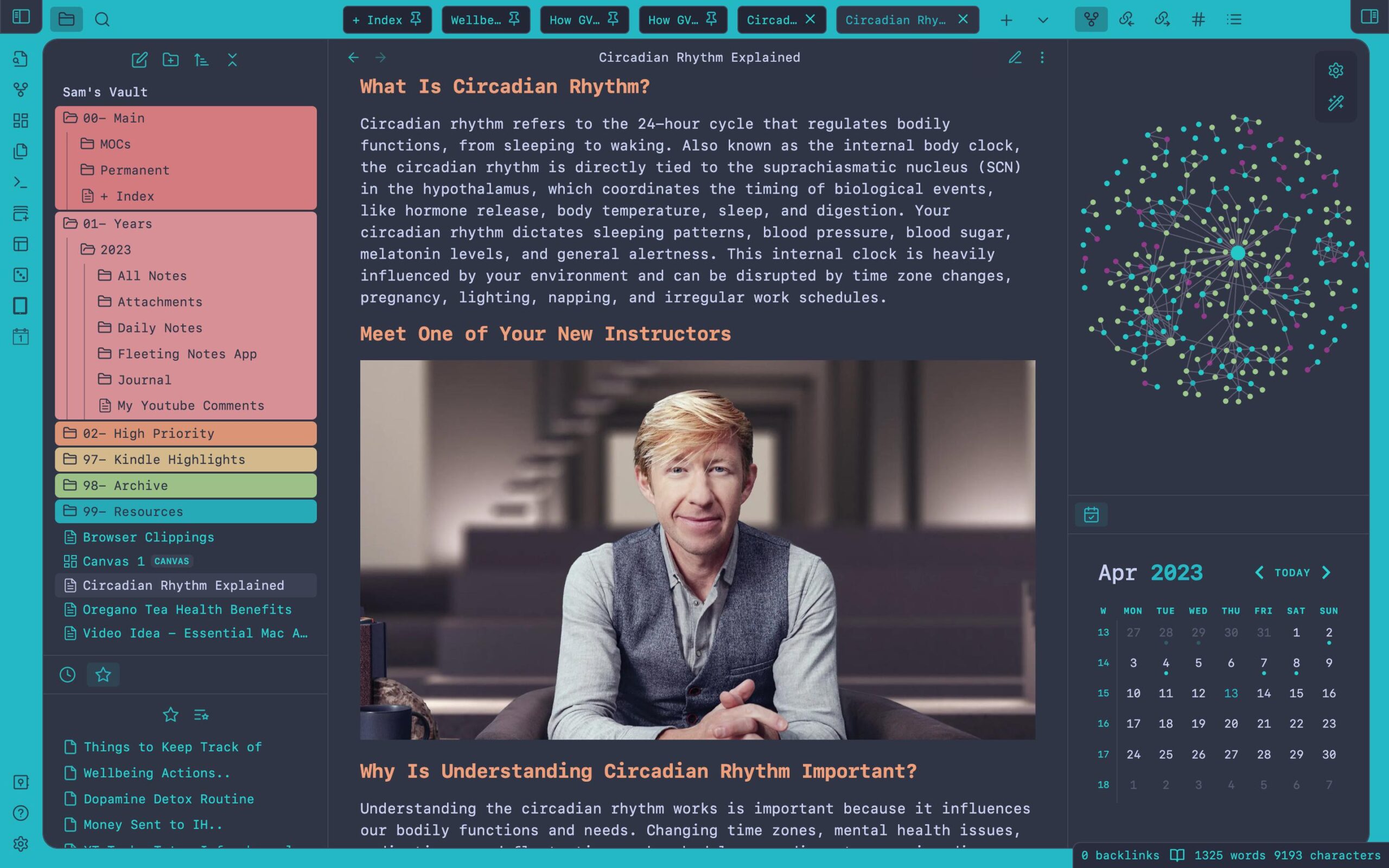Expand the 00- Main folder

(114, 118)
